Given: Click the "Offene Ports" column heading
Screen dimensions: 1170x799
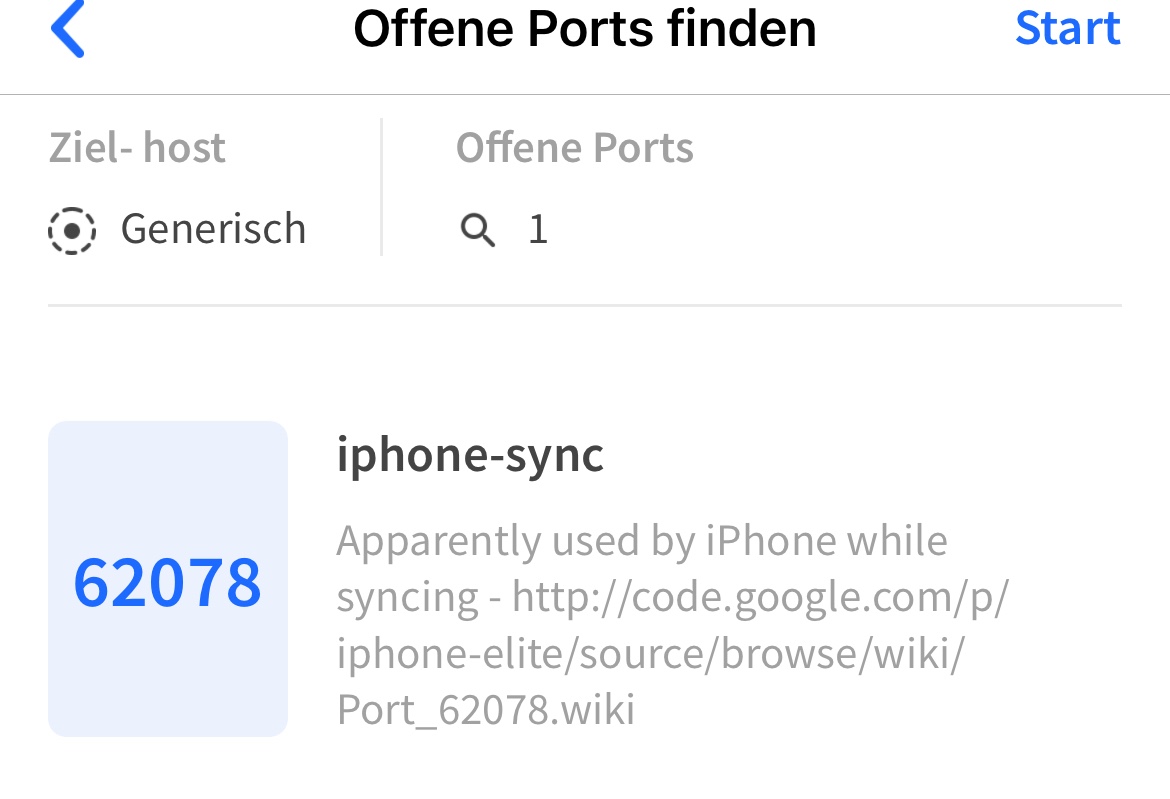Looking at the screenshot, I should point(574,148).
